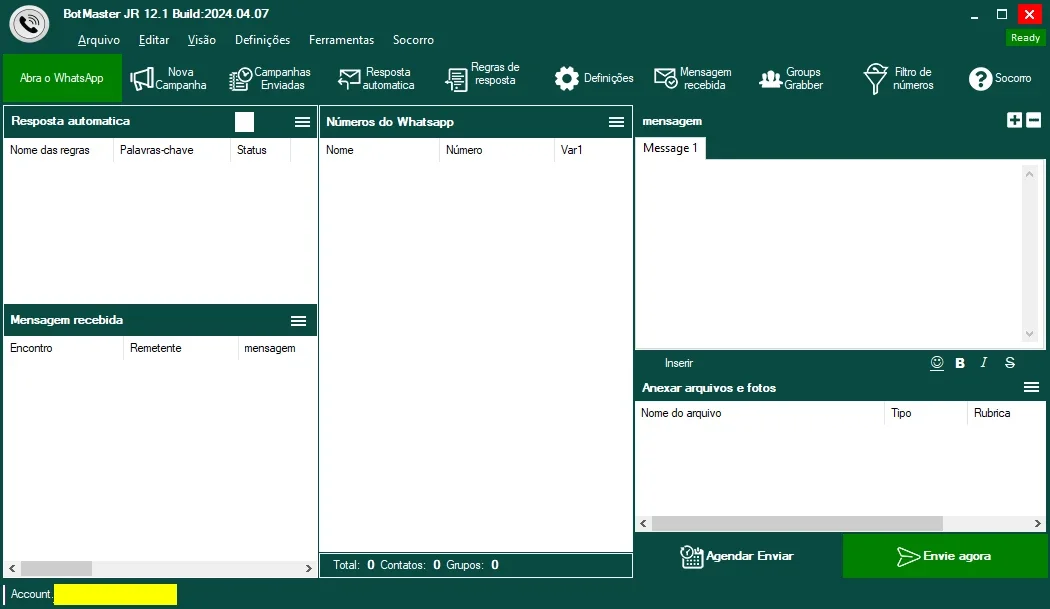Open the Regras de resposta icon

click(456, 79)
